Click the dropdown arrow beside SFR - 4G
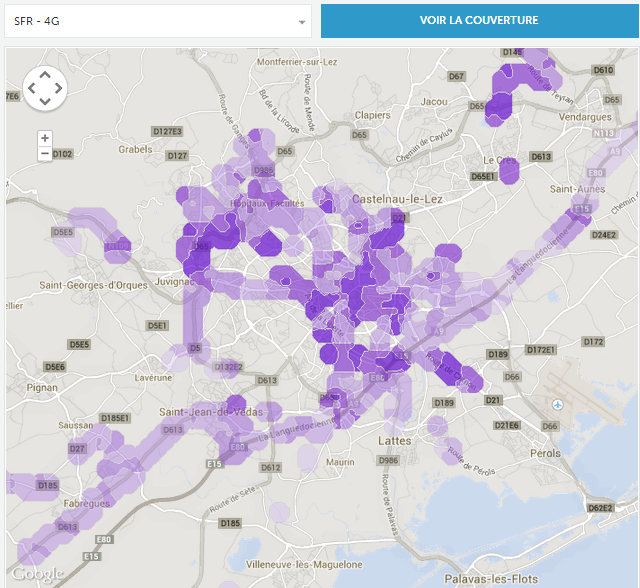The image size is (640, 588). coord(302,22)
